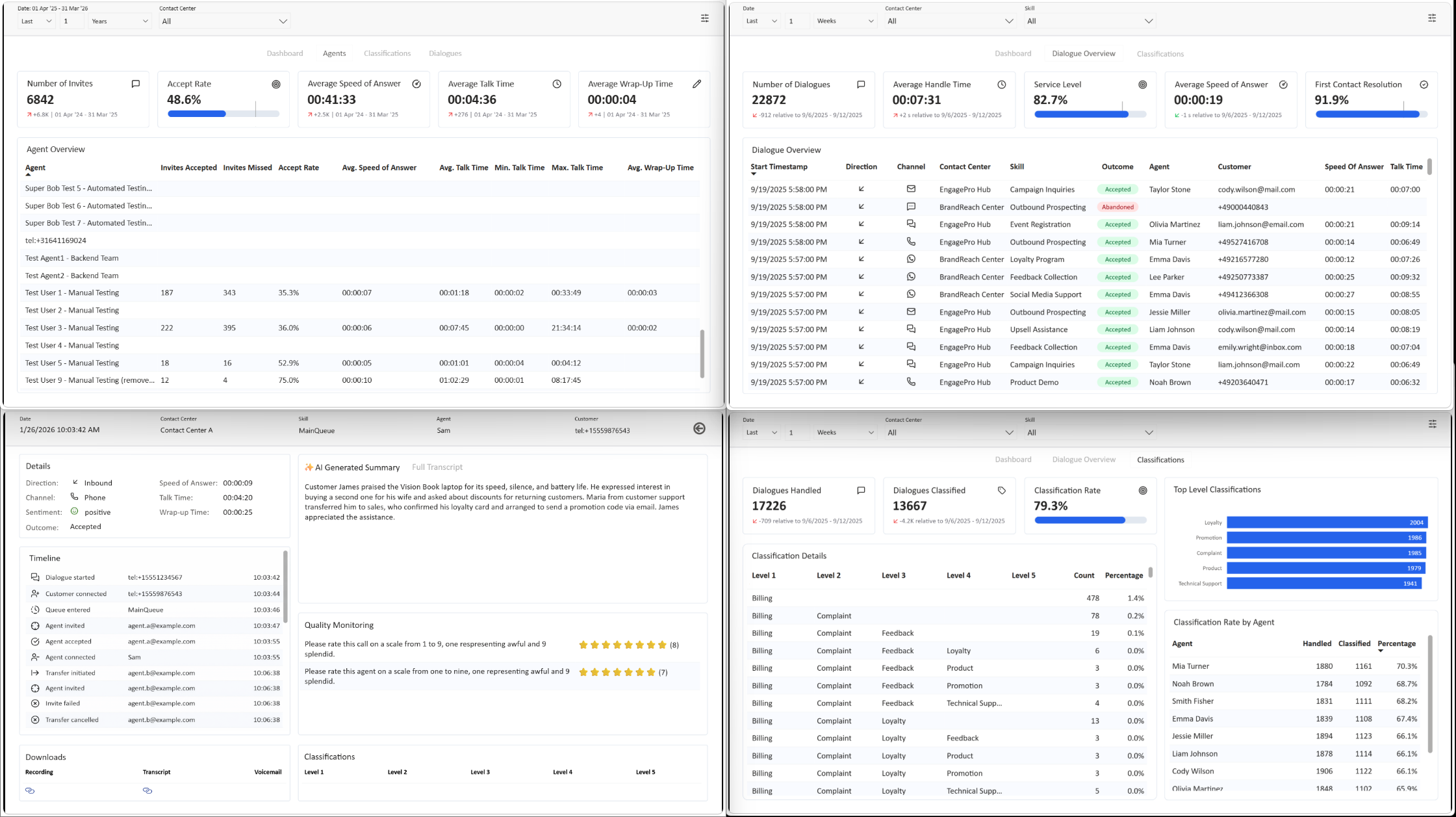Select Dialogue Overview tab in Classifications panel
Screen dimensions: 1456x817
click(x=1084, y=460)
